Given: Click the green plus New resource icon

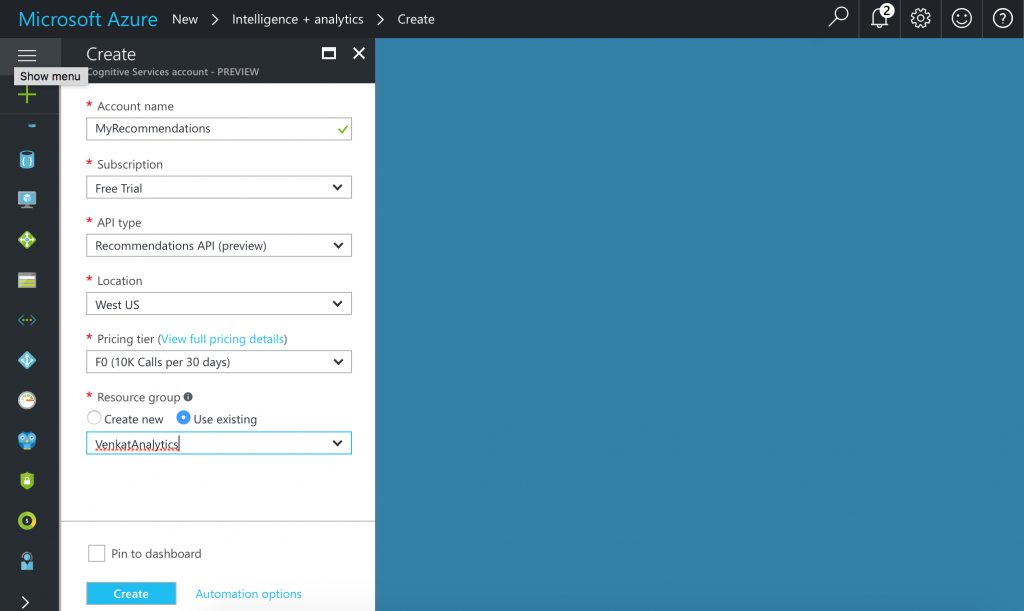Looking at the screenshot, I should [27, 95].
